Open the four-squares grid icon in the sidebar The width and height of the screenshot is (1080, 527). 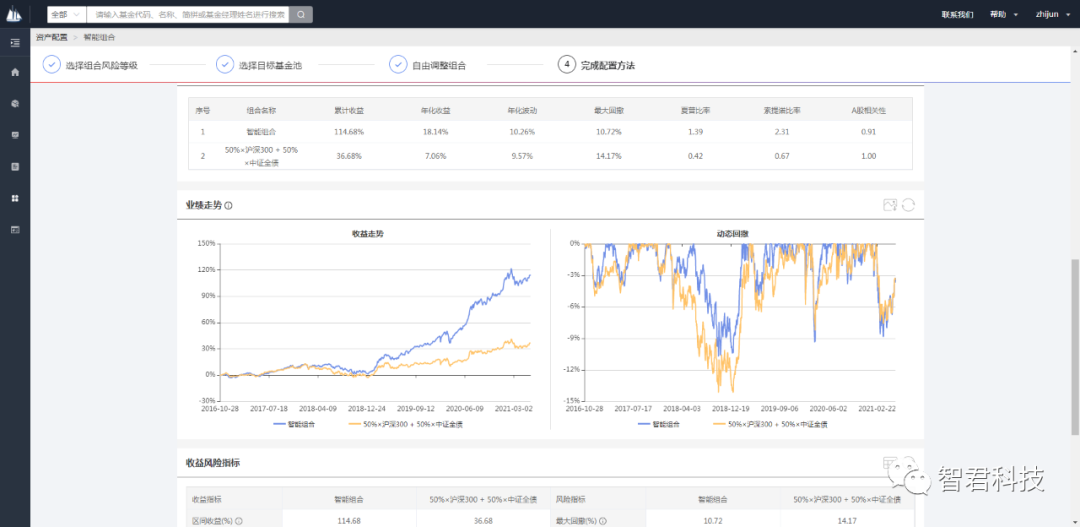(x=15, y=198)
